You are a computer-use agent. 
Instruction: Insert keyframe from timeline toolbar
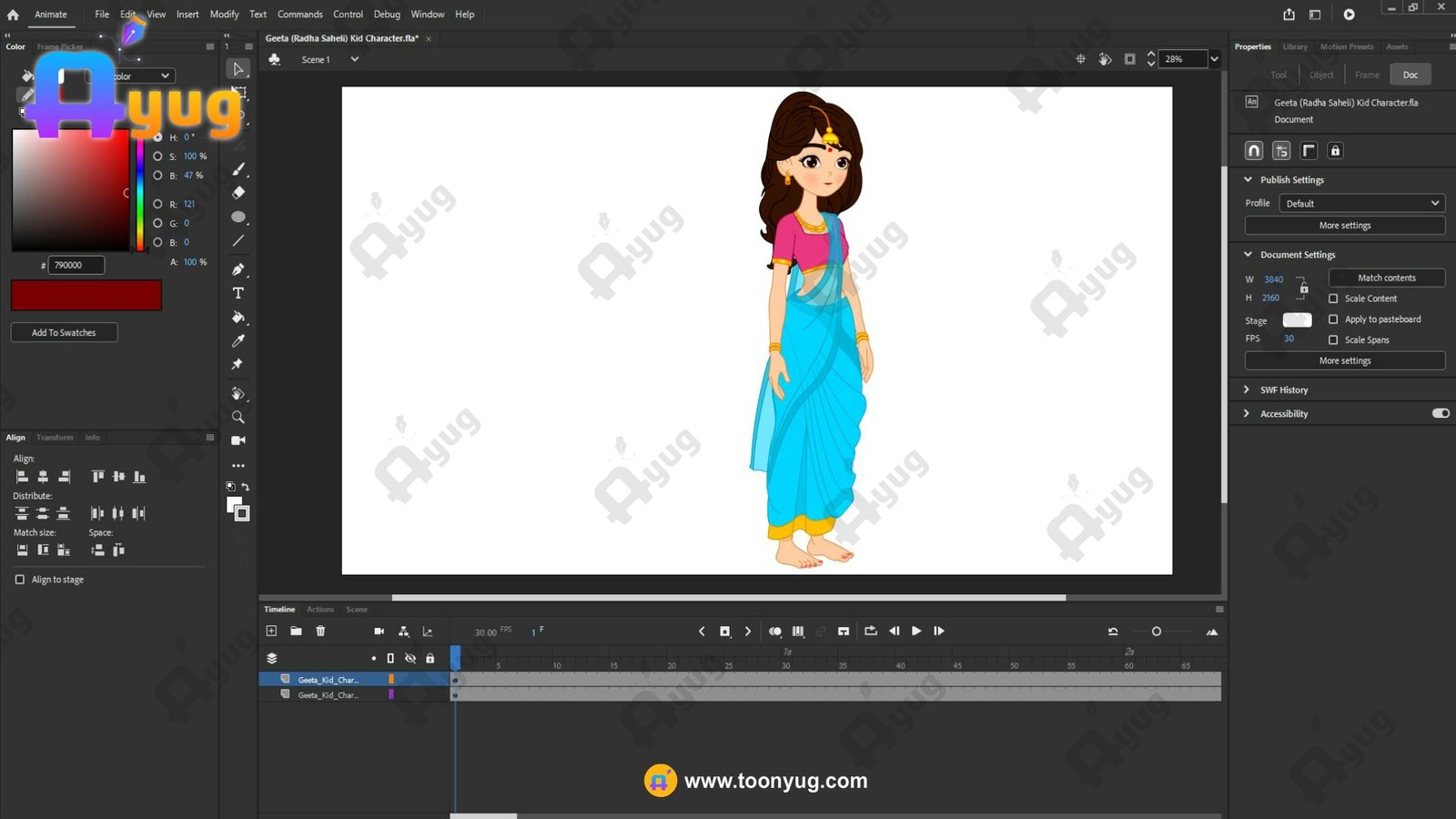pos(725,631)
